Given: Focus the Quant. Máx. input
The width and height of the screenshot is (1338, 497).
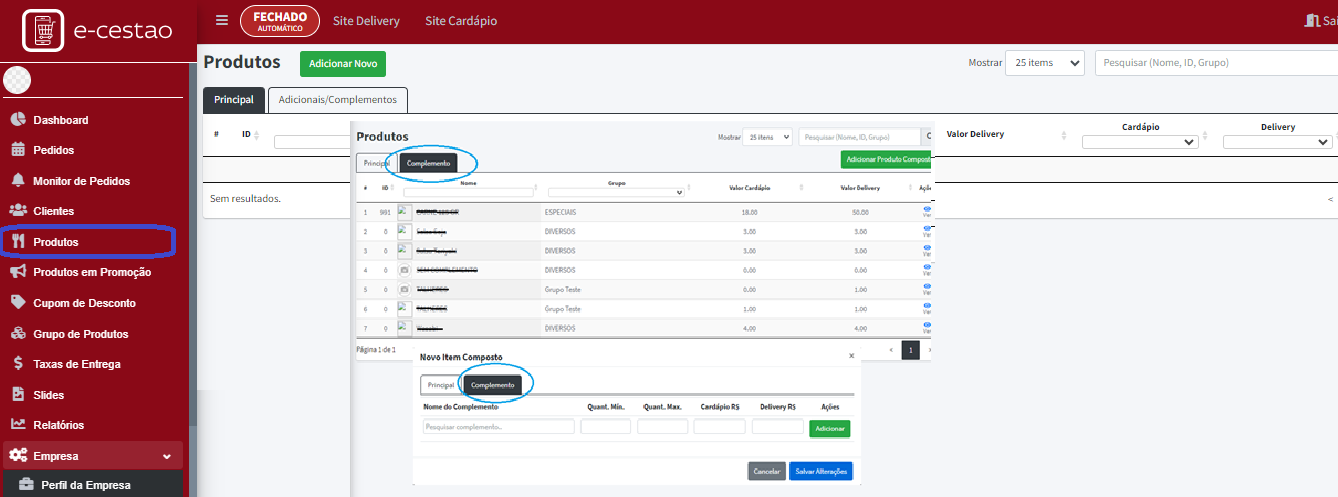Looking at the screenshot, I should 663,427.
